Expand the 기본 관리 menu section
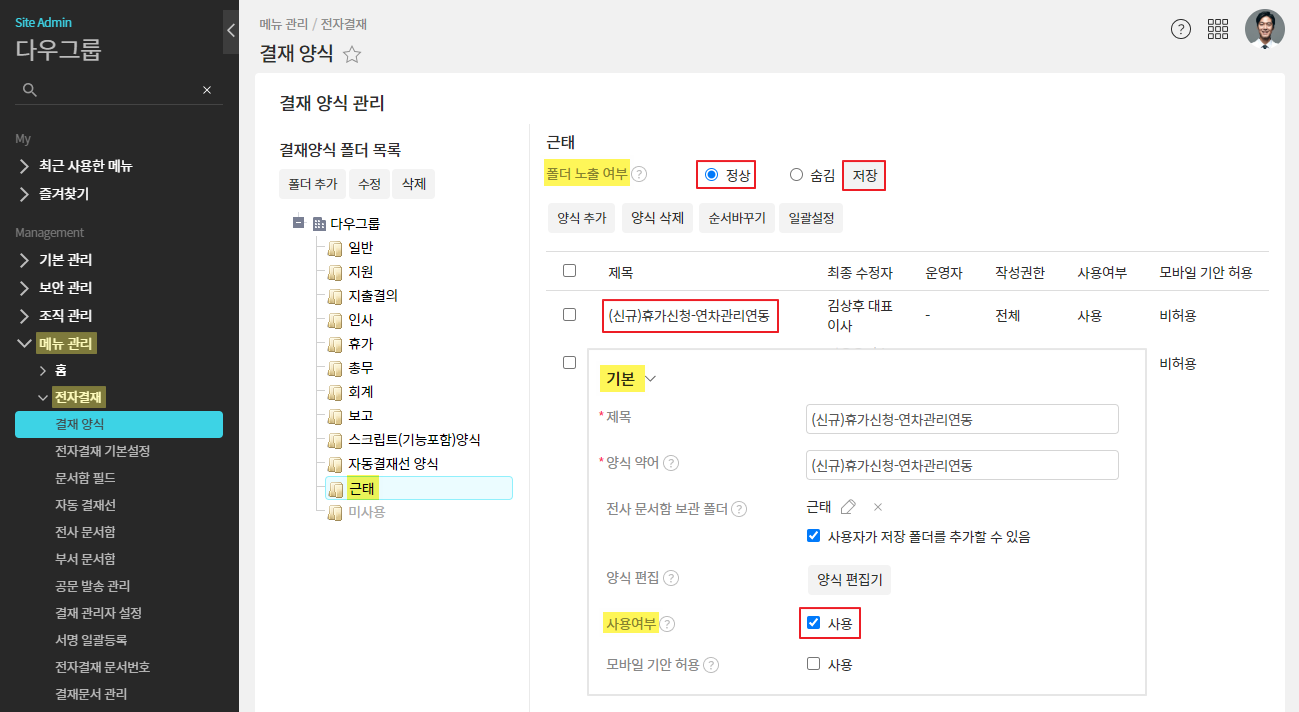The image size is (1299, 712). [x=66, y=260]
